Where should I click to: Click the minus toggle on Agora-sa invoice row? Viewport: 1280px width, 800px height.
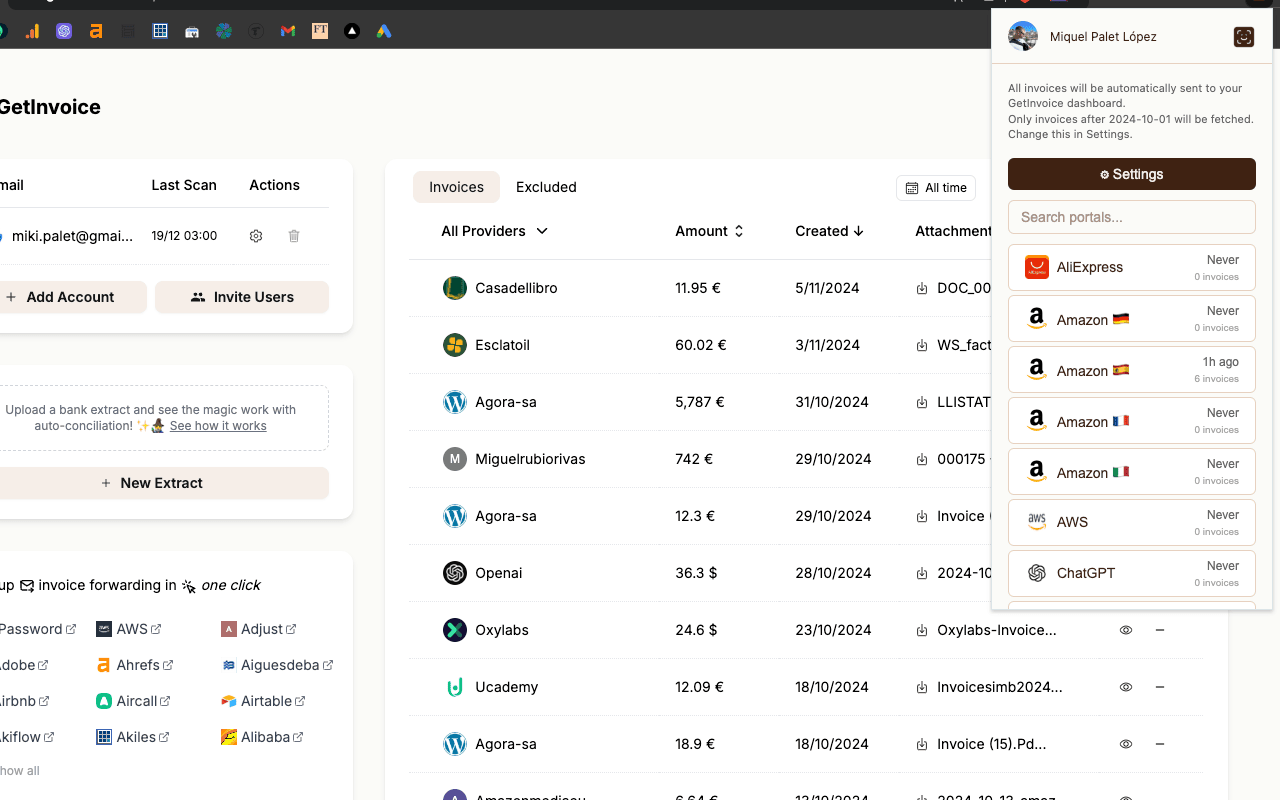pyautogui.click(x=1160, y=744)
